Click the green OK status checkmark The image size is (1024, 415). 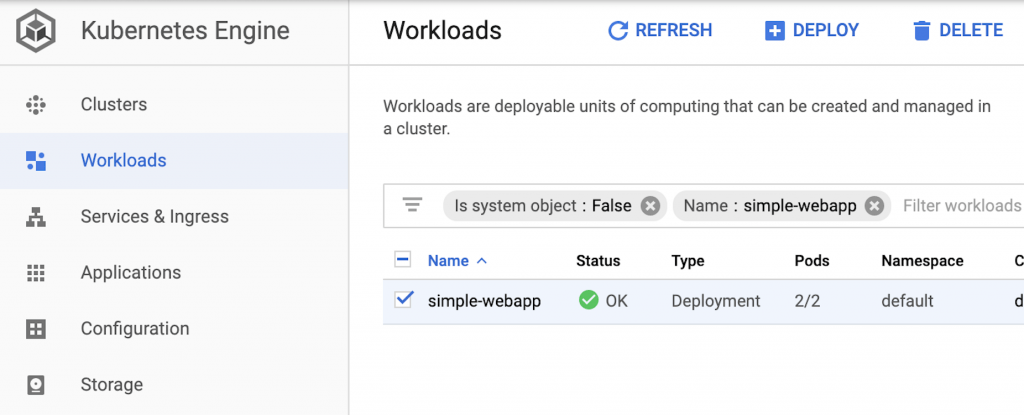pyautogui.click(x=588, y=301)
